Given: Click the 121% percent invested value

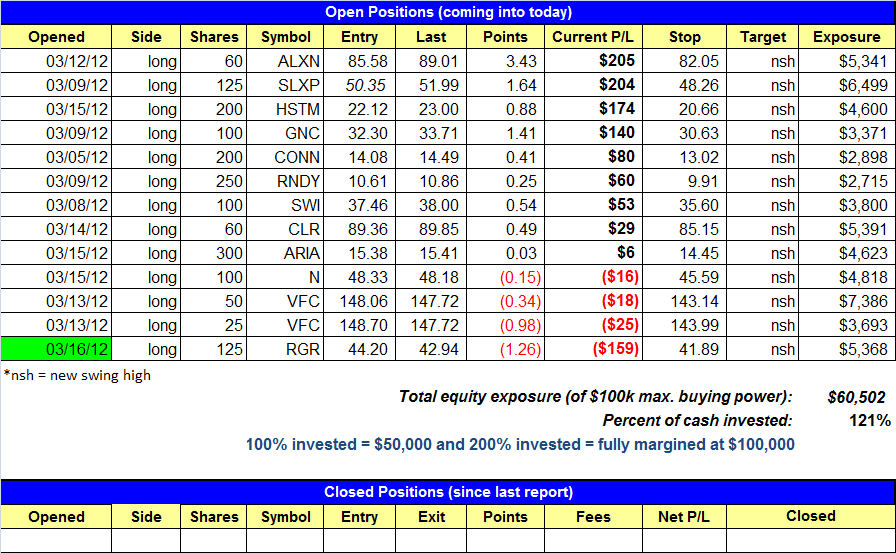Looking at the screenshot, I should tap(870, 421).
